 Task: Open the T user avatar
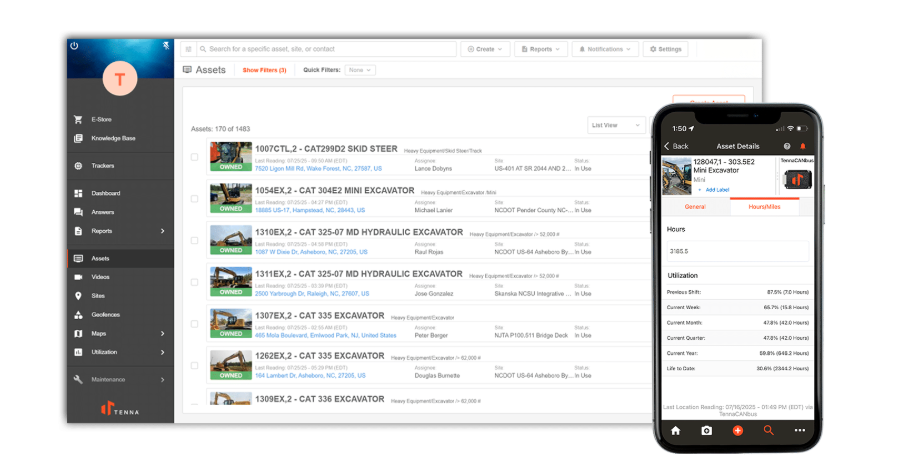pyautogui.click(x=120, y=78)
